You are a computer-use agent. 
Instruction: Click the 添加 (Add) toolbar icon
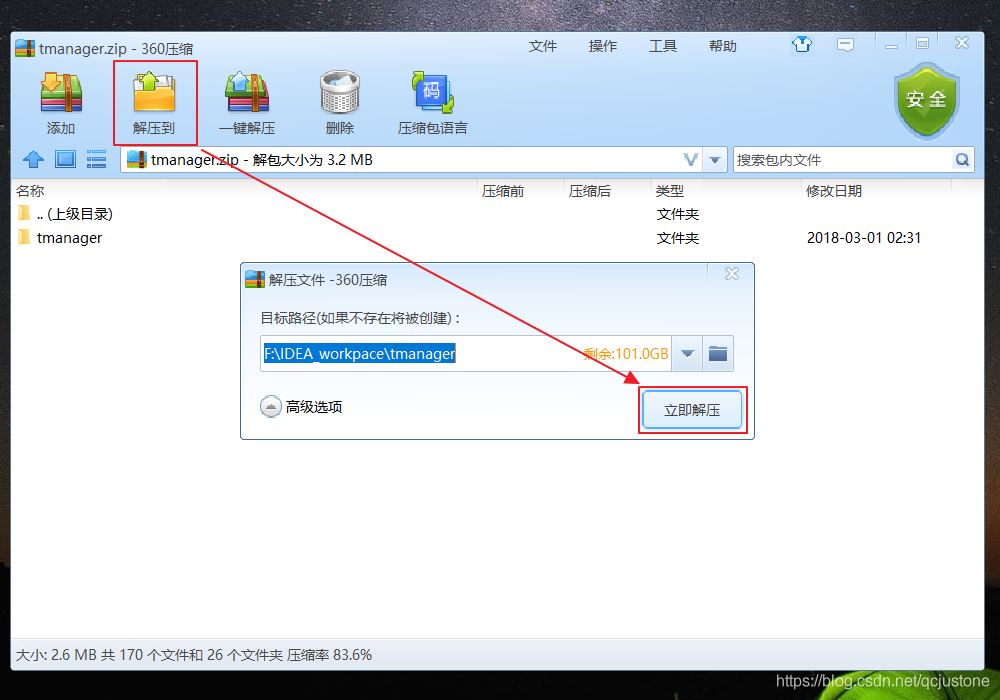tap(60, 100)
